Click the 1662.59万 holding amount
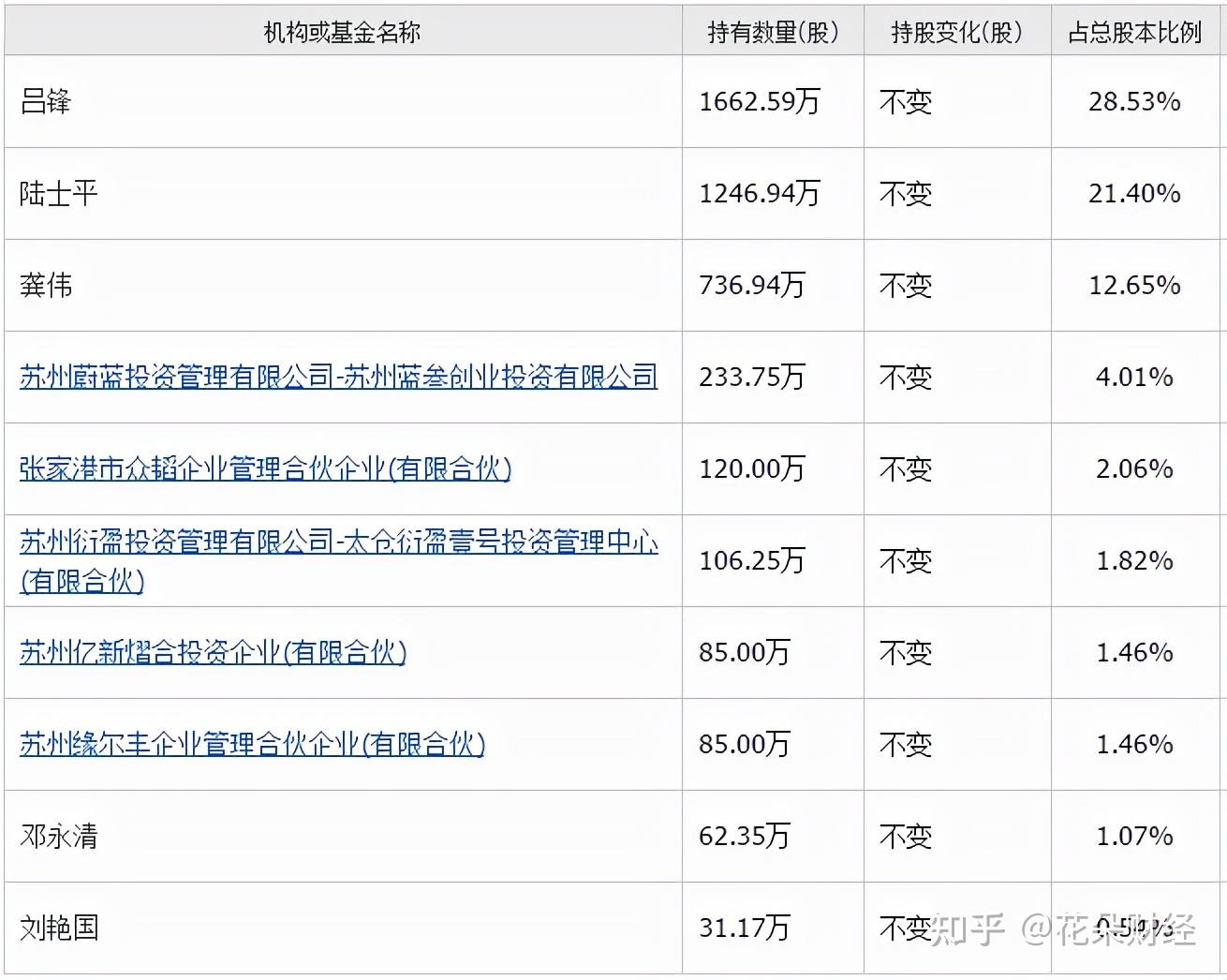 759,101
